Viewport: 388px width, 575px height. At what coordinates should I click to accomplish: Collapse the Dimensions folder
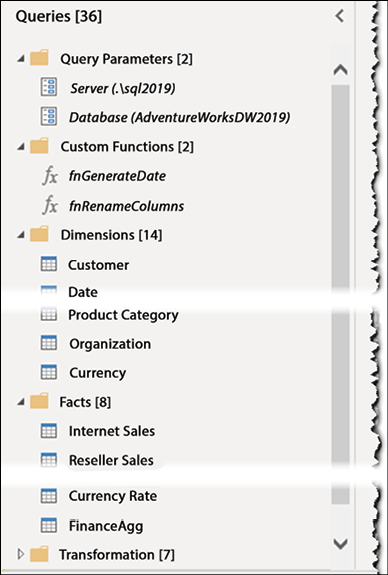click(x=21, y=235)
